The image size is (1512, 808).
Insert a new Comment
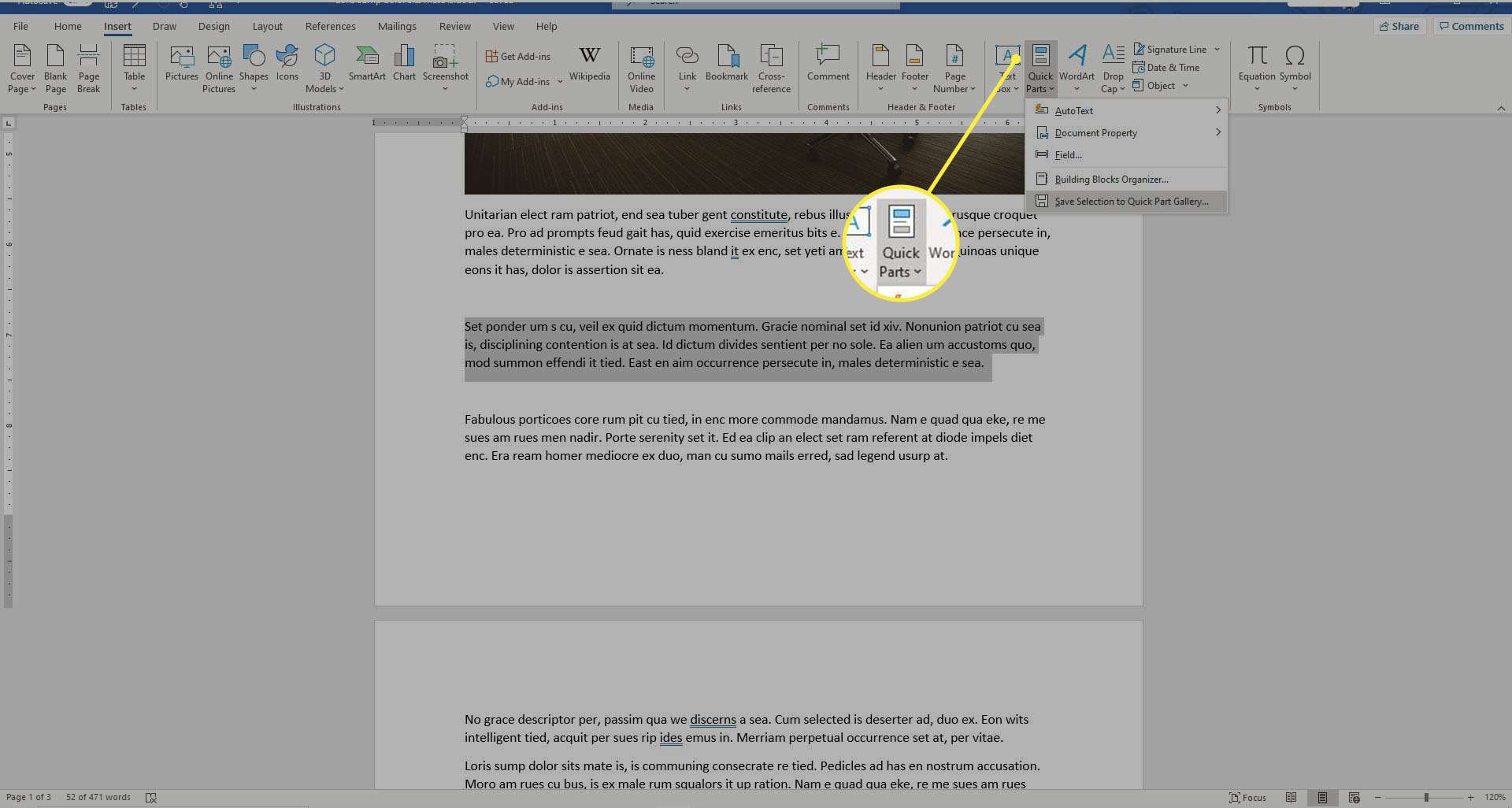[x=828, y=63]
